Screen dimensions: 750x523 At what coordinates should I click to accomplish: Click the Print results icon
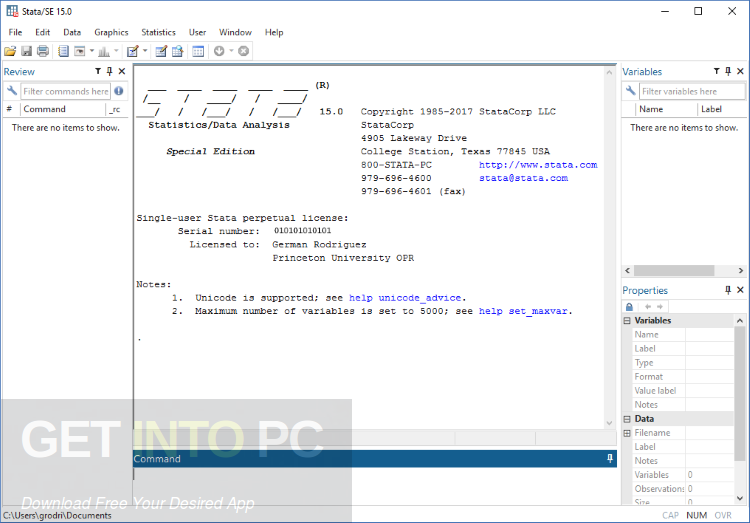43,51
